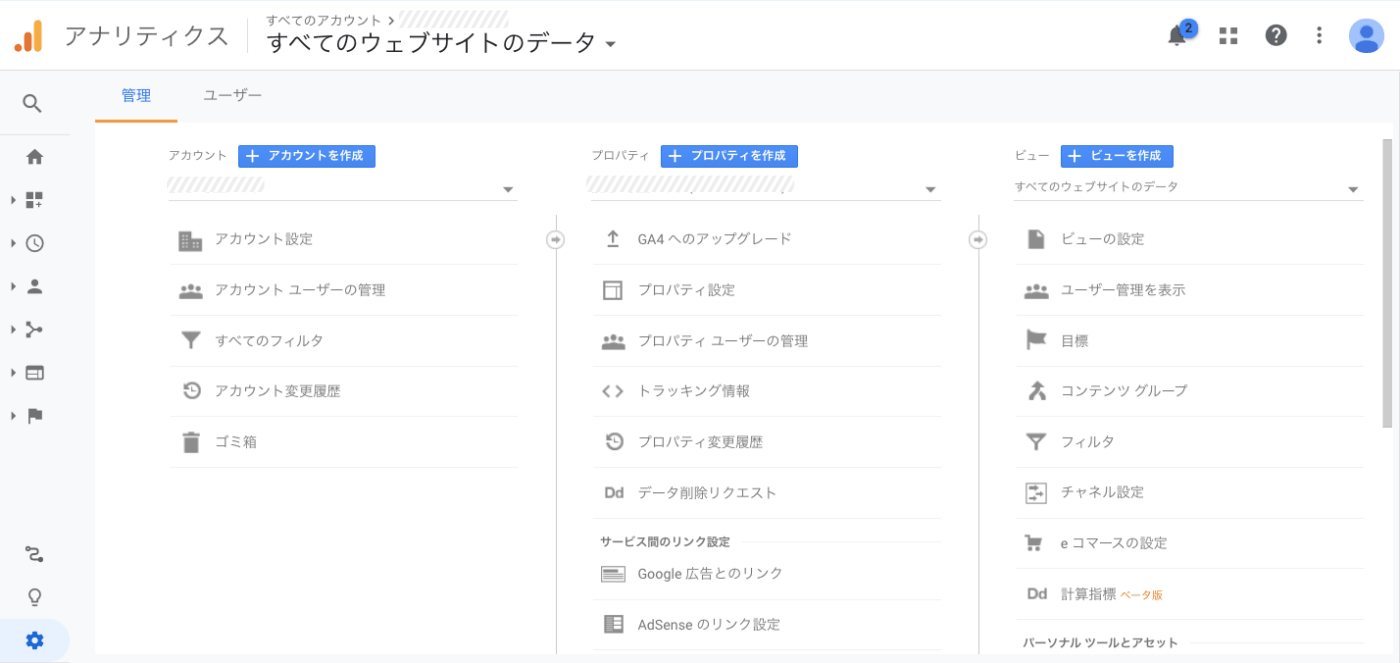The height and width of the screenshot is (663, 1400).
Task: Click ビューを作成 button
Action: [x=1117, y=156]
